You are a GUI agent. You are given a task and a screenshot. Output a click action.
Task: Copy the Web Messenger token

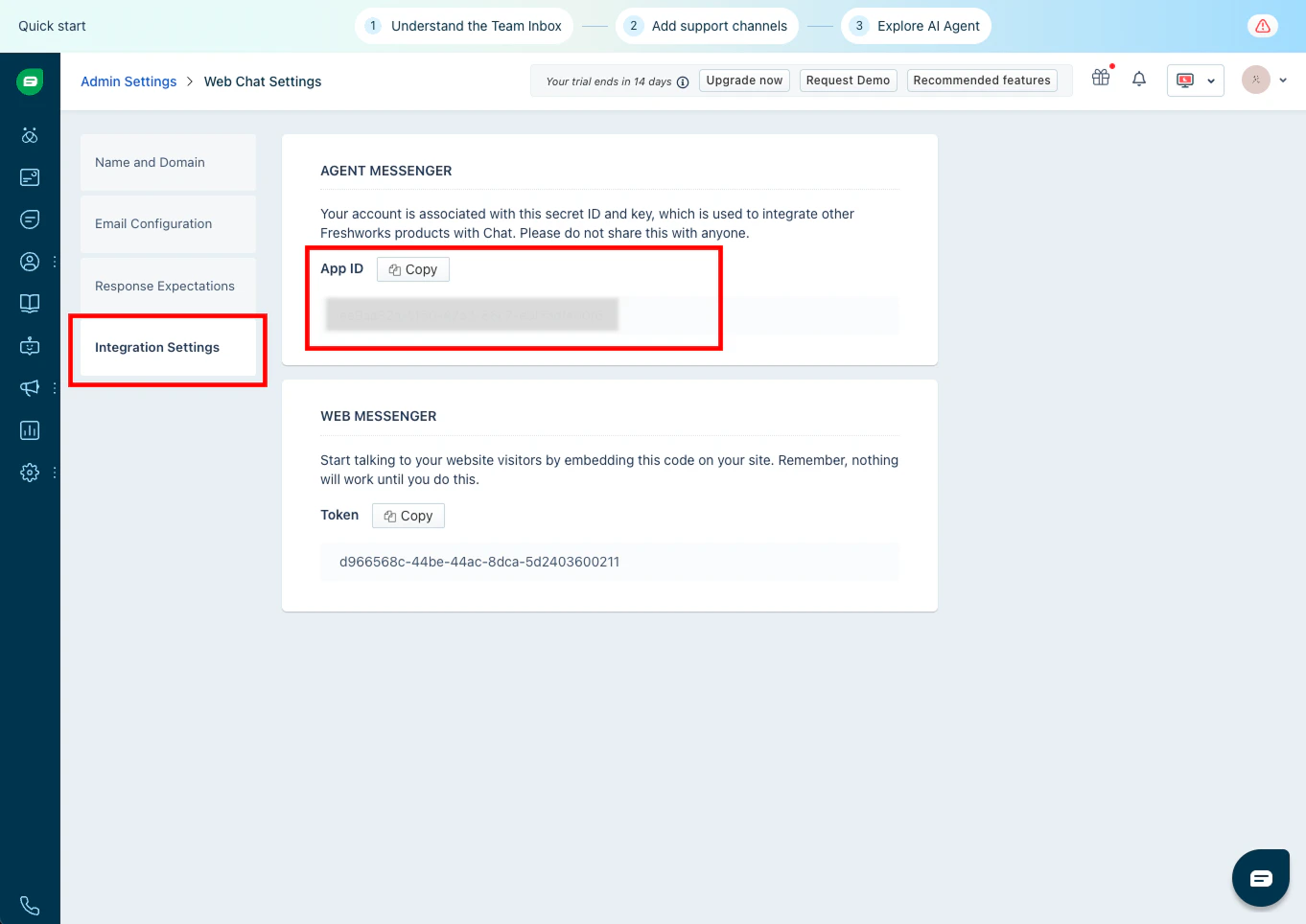[408, 515]
